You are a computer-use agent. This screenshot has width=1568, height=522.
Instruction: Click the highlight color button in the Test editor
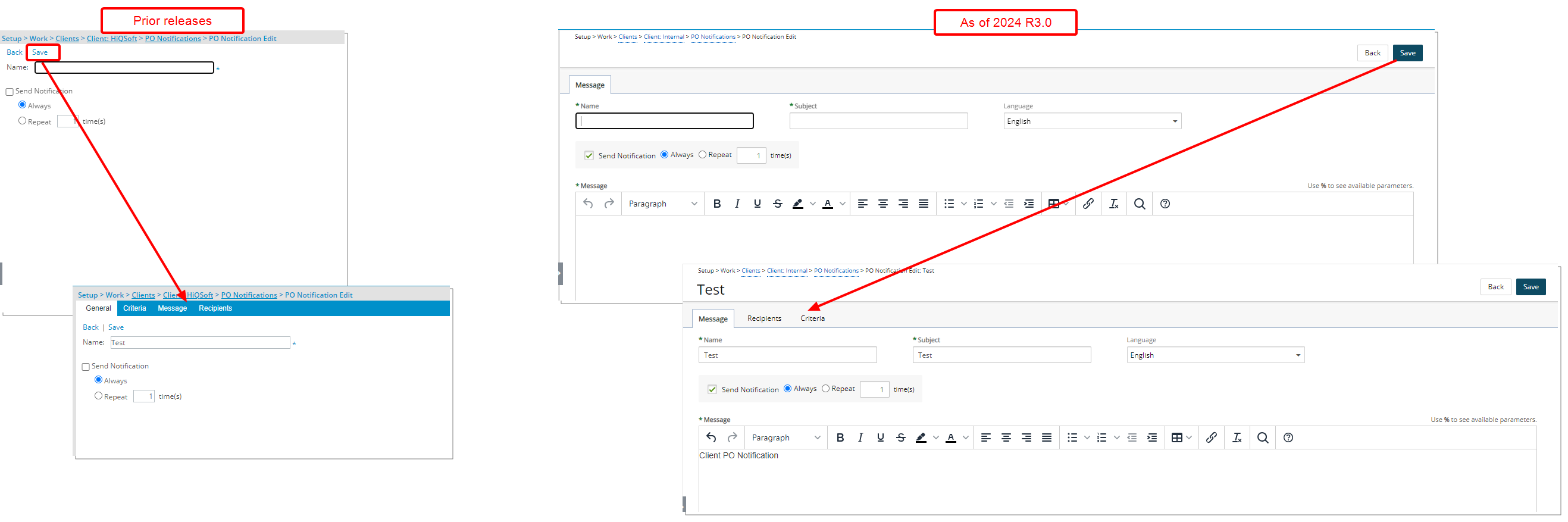coord(921,437)
